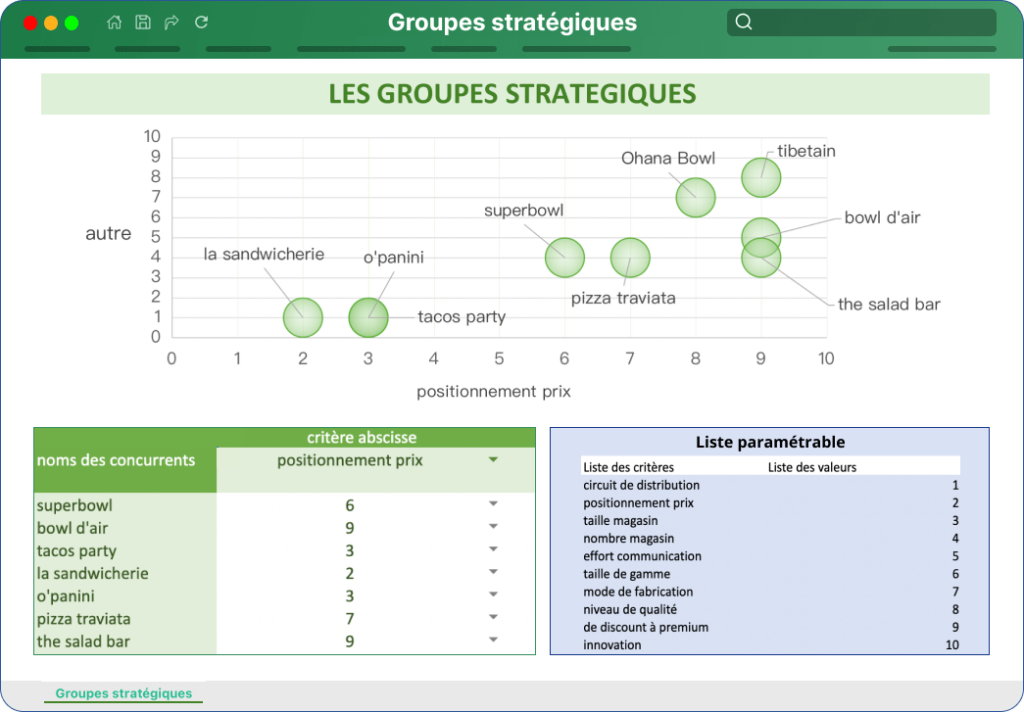
Task: Click the 'the salad bar' chart data label
Action: coord(889,304)
